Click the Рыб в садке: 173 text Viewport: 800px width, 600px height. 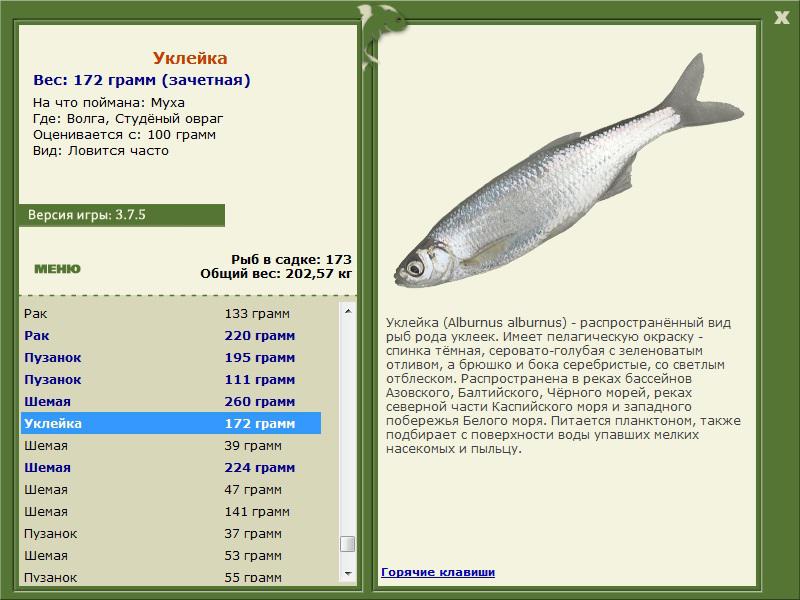point(291,259)
